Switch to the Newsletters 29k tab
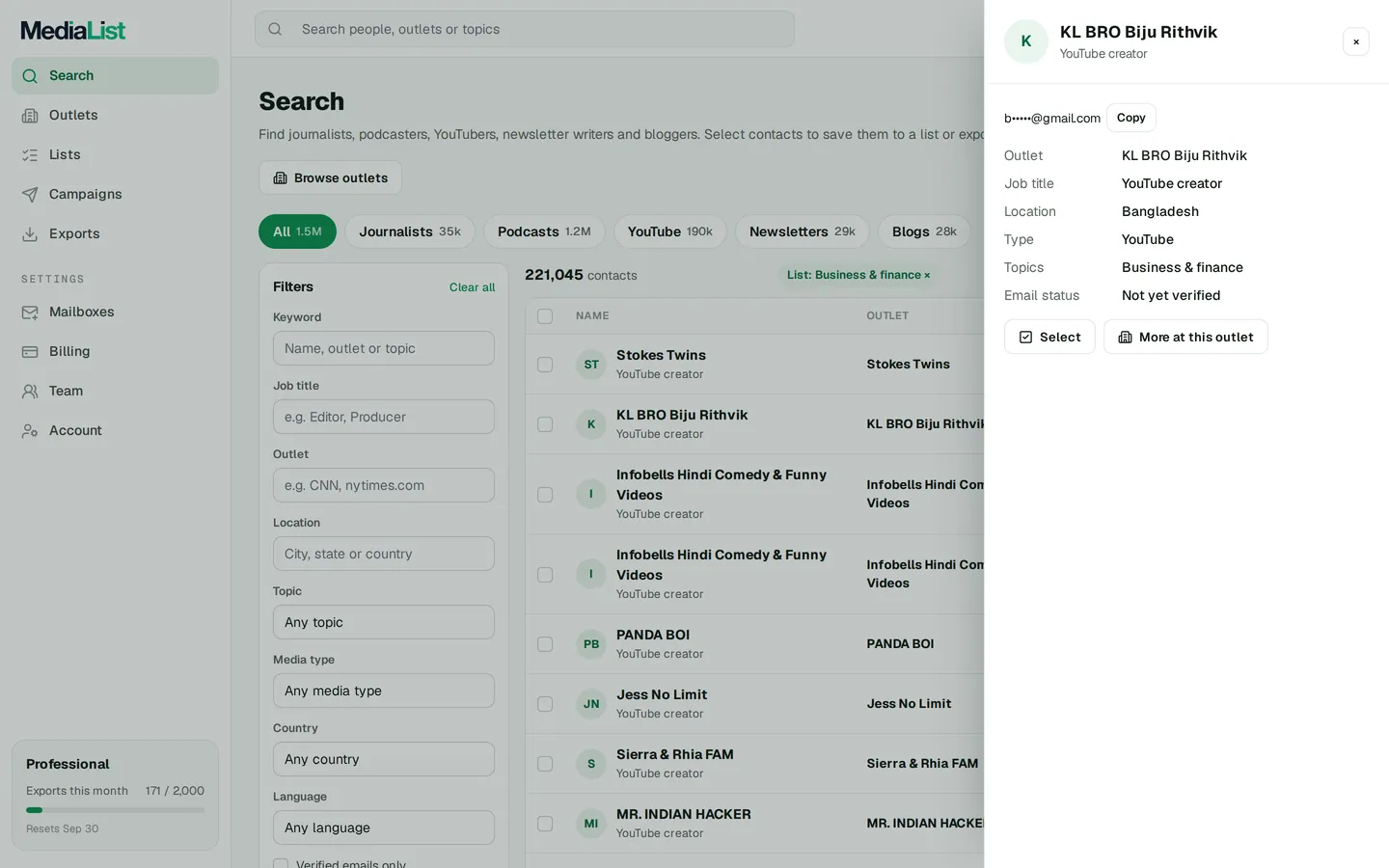 point(803,231)
